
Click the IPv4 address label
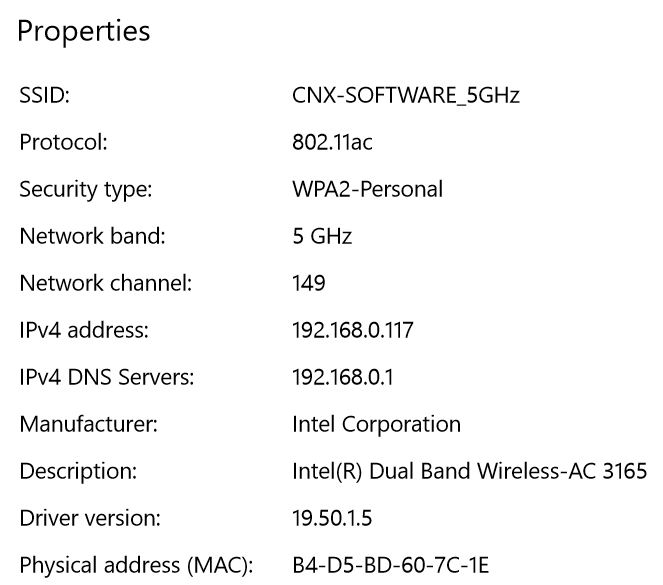[x=84, y=330]
